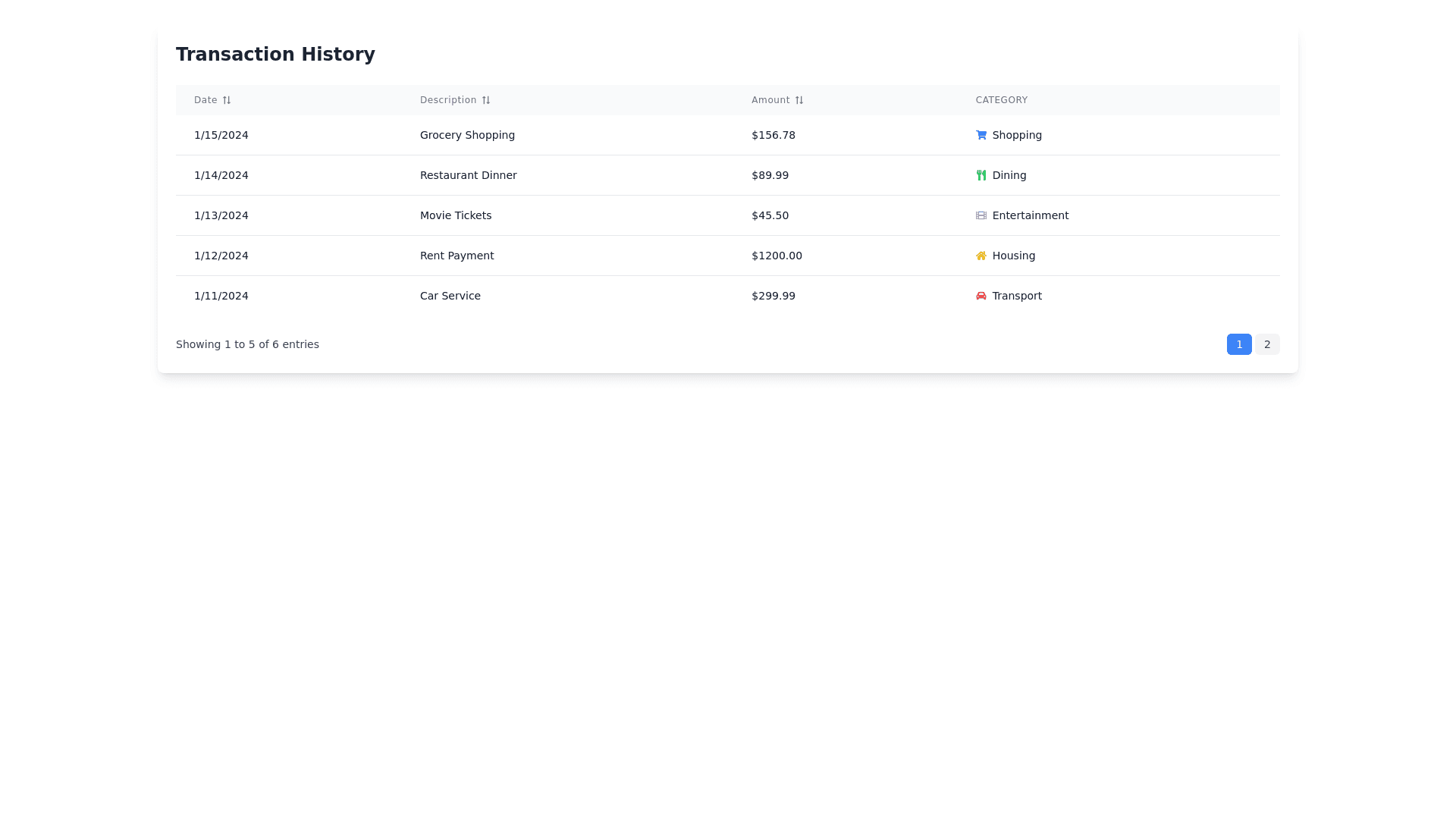Select page 1 button
Screen dimensions: 1456x819
(1239, 344)
